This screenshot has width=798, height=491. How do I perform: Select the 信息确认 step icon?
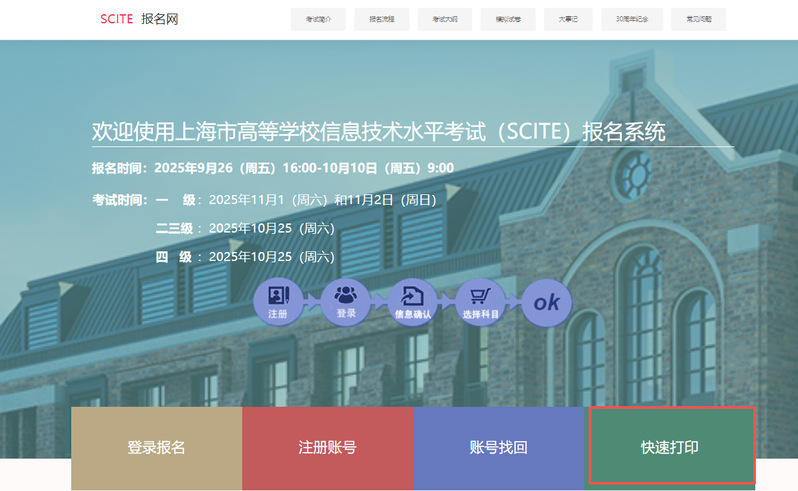pyautogui.click(x=411, y=301)
